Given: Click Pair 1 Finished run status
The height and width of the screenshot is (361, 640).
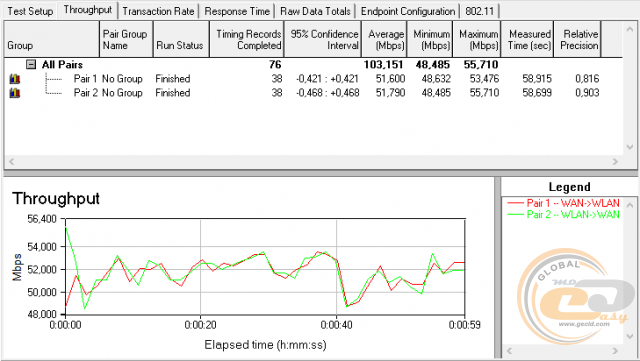Looking at the screenshot, I should coord(173,79).
